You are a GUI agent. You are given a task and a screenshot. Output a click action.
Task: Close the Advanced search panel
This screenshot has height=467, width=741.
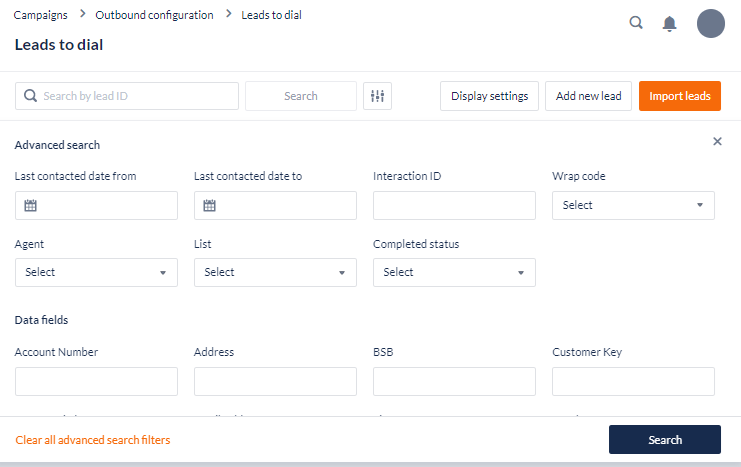[717, 141]
